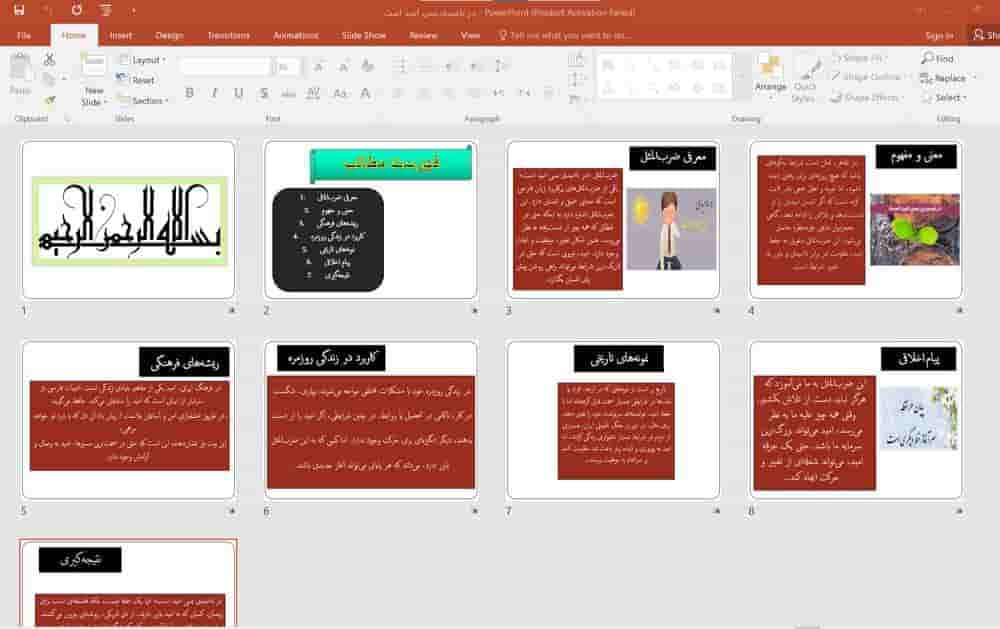Open the font name combo box
This screenshot has height=629, width=1000.
tap(226, 66)
